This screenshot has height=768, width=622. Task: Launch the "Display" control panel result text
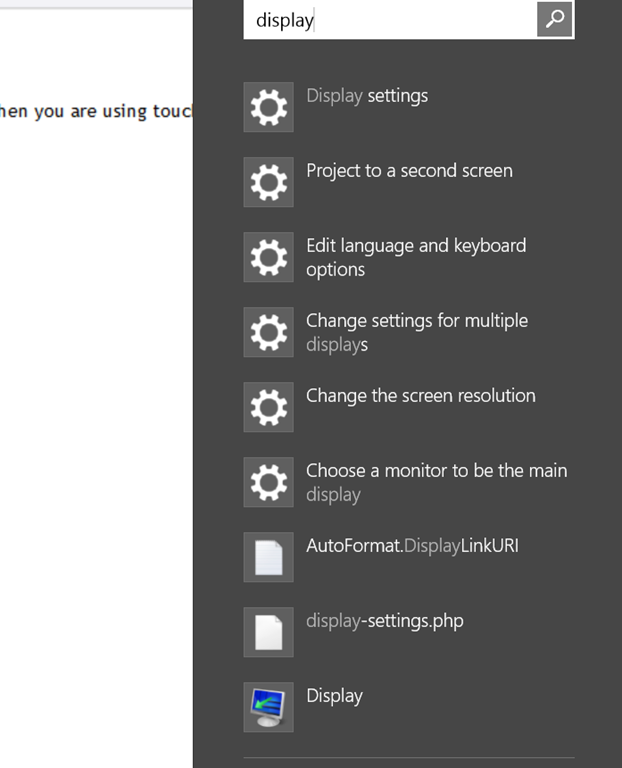(334, 696)
